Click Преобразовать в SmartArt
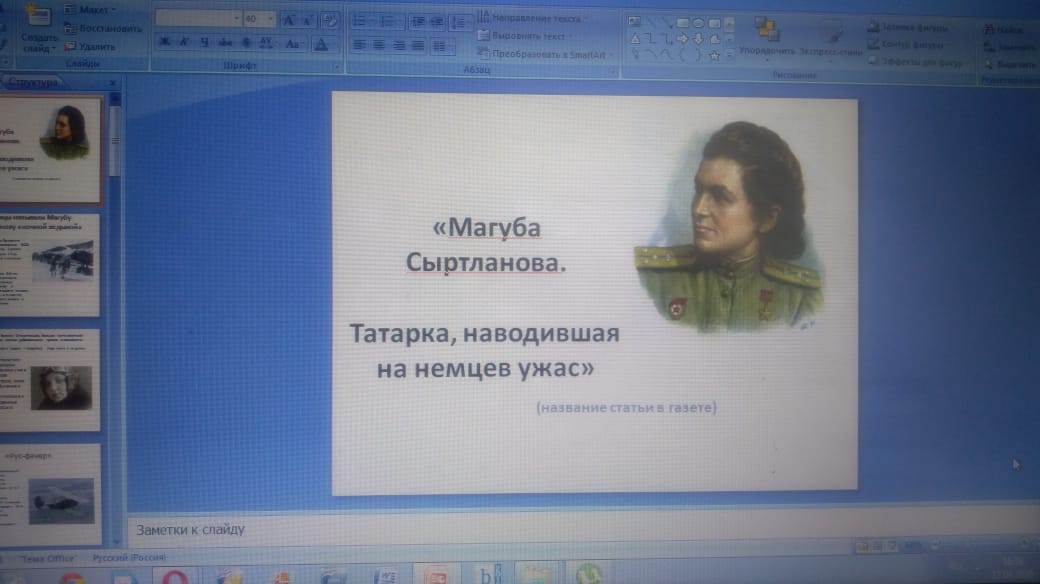Screen dimensions: 1040x584 (x=545, y=54)
